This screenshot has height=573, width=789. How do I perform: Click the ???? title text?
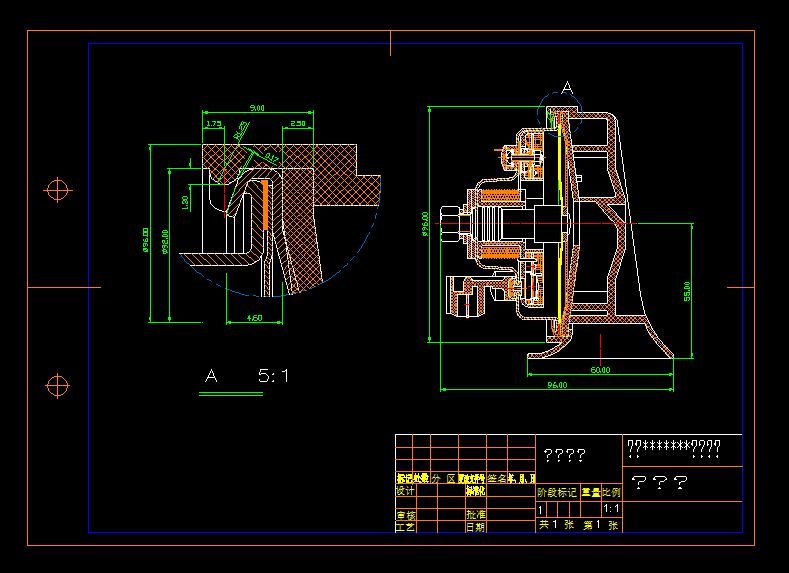point(564,456)
